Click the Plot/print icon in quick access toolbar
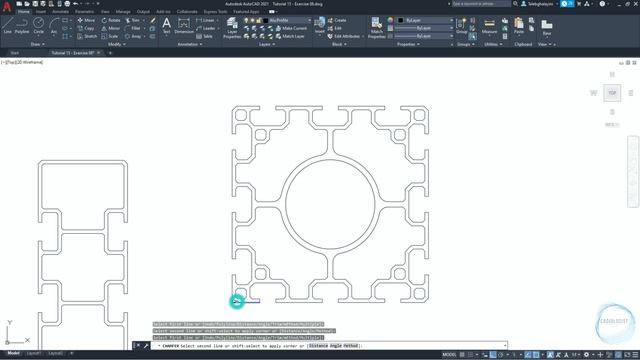The height and width of the screenshot is (360, 640). coord(67,4)
